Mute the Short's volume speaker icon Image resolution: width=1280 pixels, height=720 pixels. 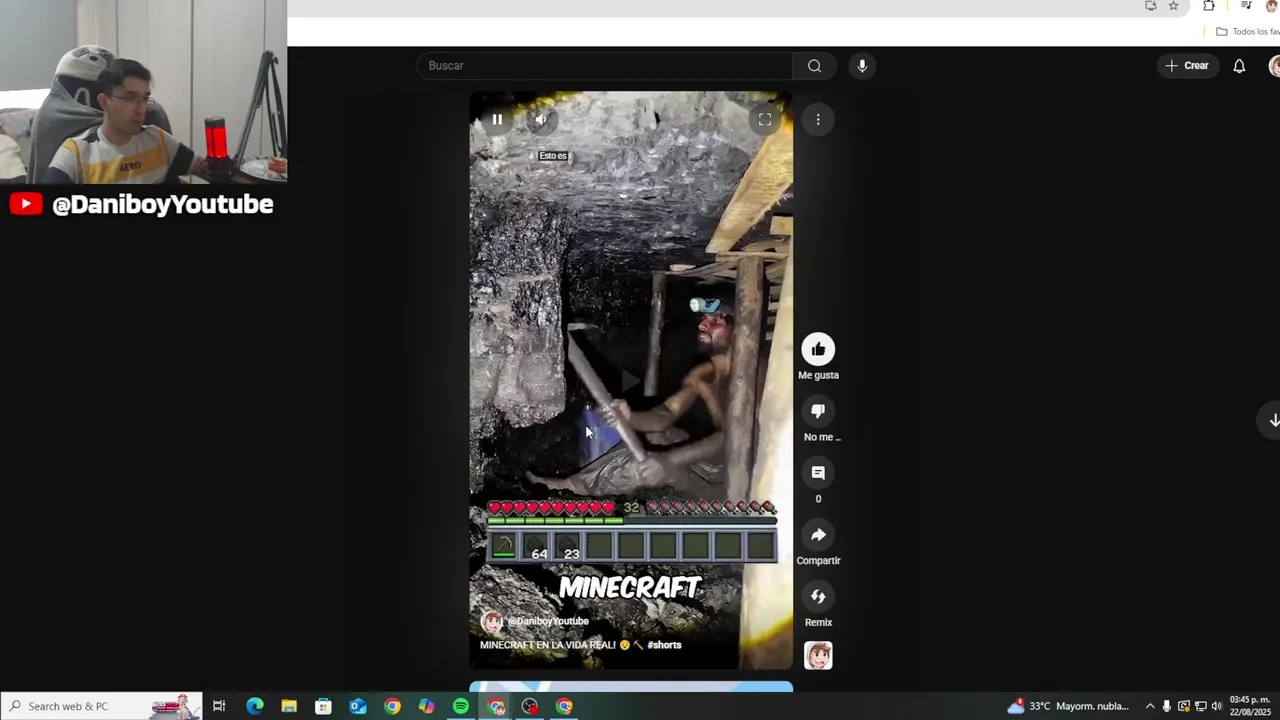pyautogui.click(x=541, y=120)
